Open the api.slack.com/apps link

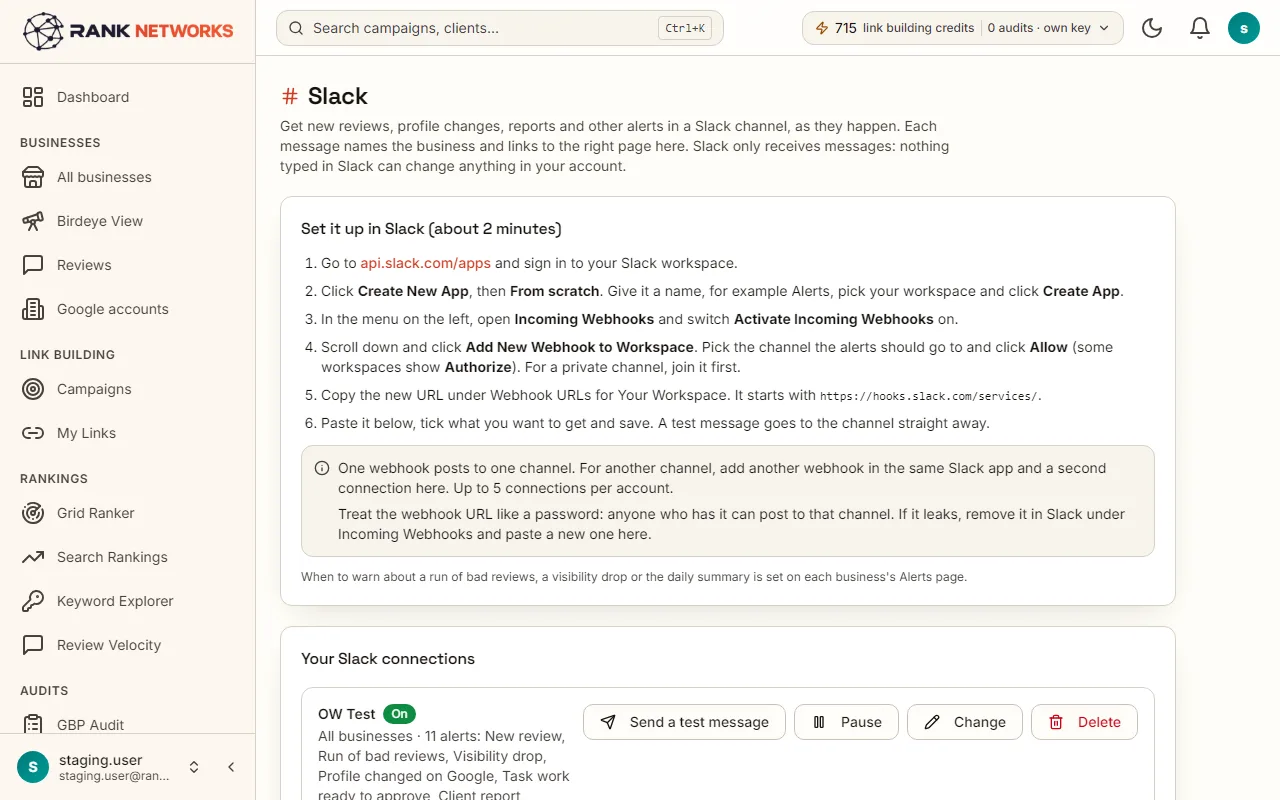pyautogui.click(x=425, y=263)
